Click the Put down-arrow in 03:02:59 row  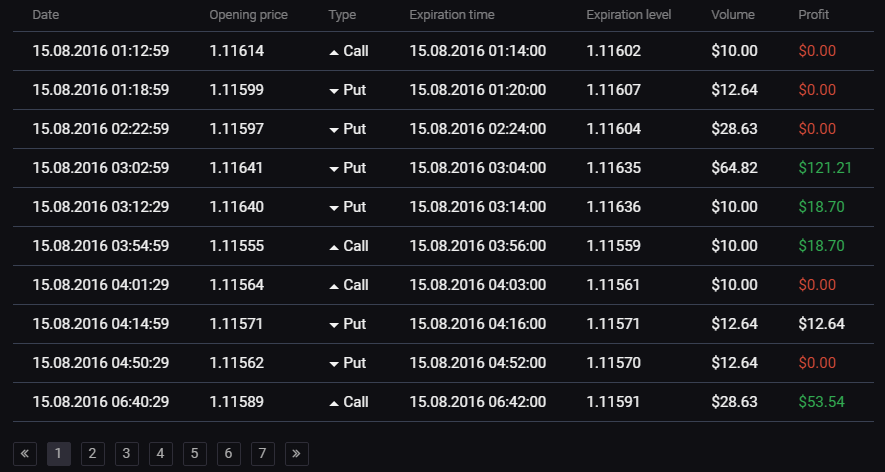[x=334, y=169]
